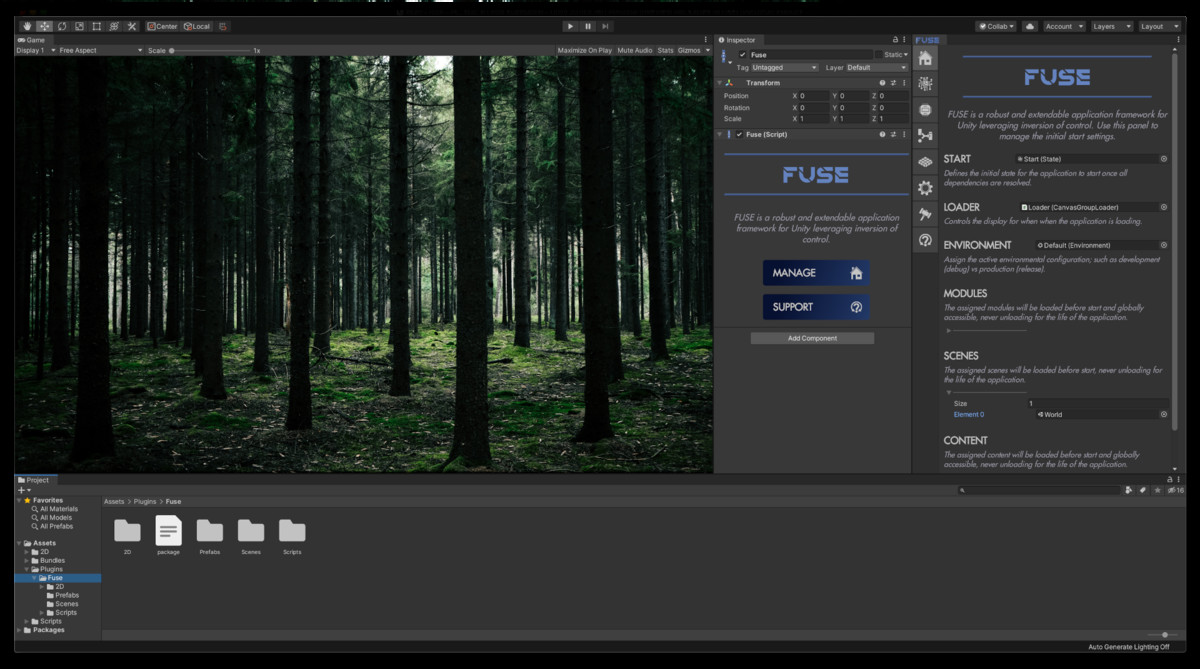This screenshot has height=669, width=1200.
Task: Toggle Mute Audio in Game view
Action: (x=635, y=50)
